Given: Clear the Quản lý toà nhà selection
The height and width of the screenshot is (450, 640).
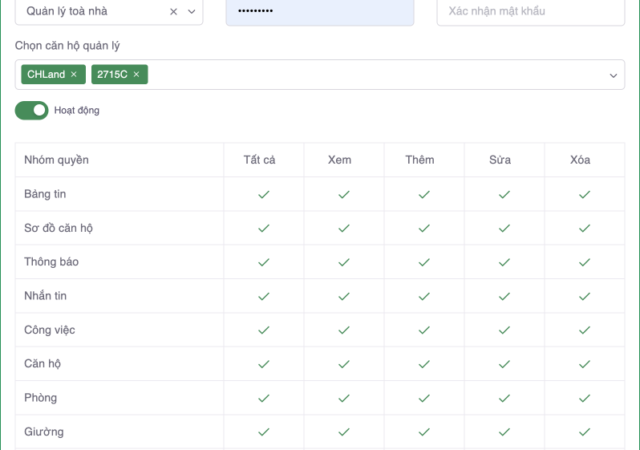Looking at the screenshot, I should coord(173,12).
